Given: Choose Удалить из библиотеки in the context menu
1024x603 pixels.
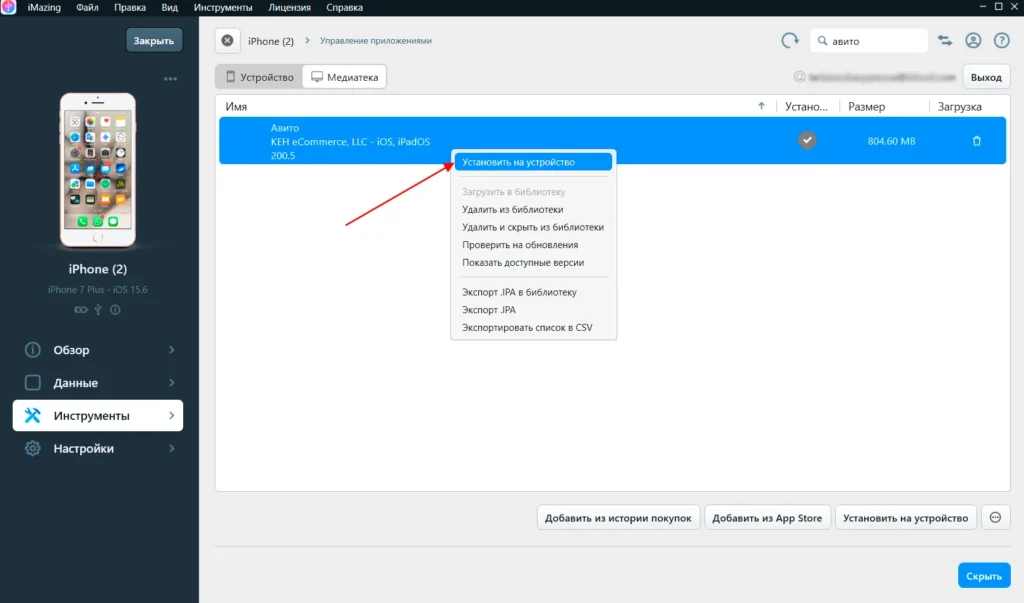Looking at the screenshot, I should click(x=533, y=210).
